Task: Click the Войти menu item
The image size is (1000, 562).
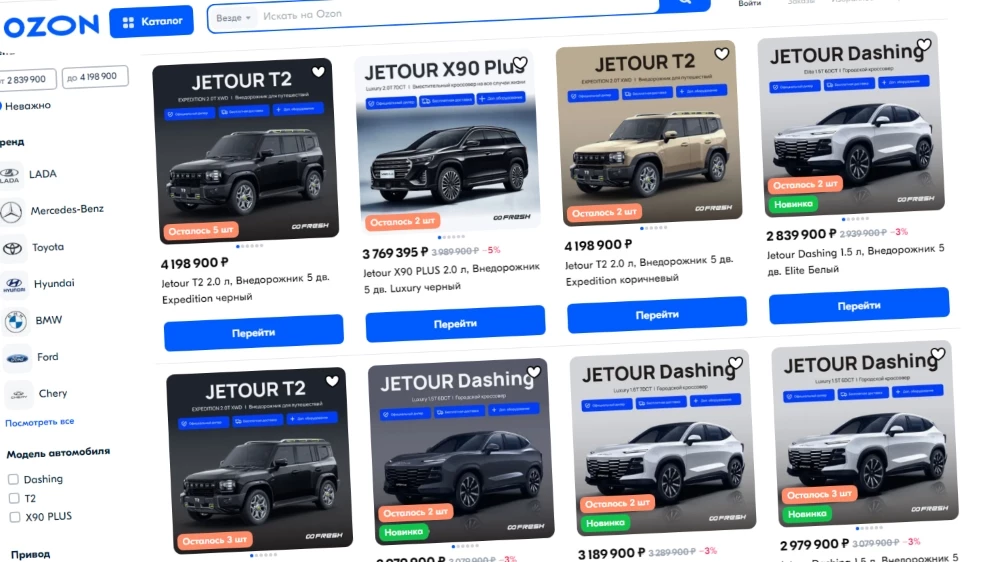Action: 749,4
